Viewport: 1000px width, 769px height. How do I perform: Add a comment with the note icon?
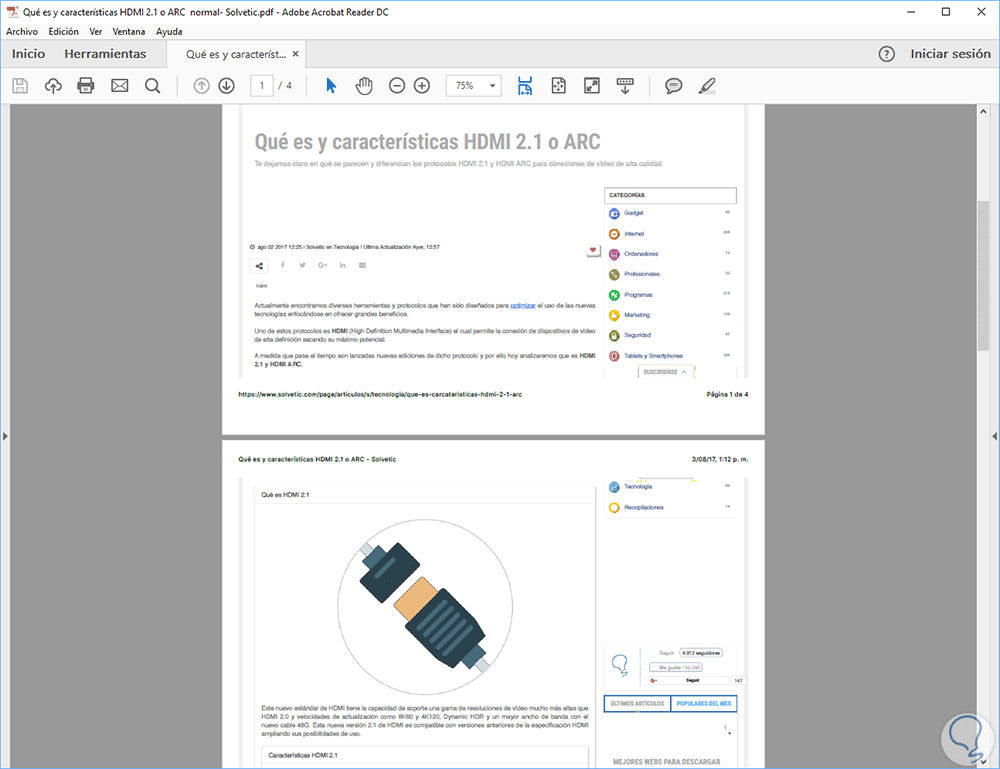(x=674, y=86)
